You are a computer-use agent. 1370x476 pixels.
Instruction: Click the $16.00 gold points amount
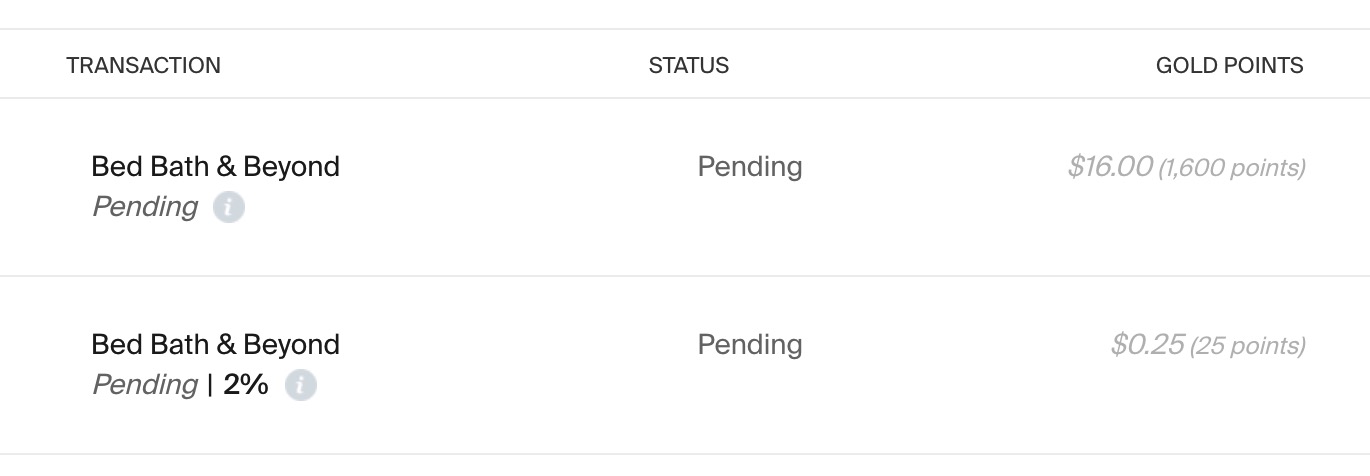[1109, 166]
